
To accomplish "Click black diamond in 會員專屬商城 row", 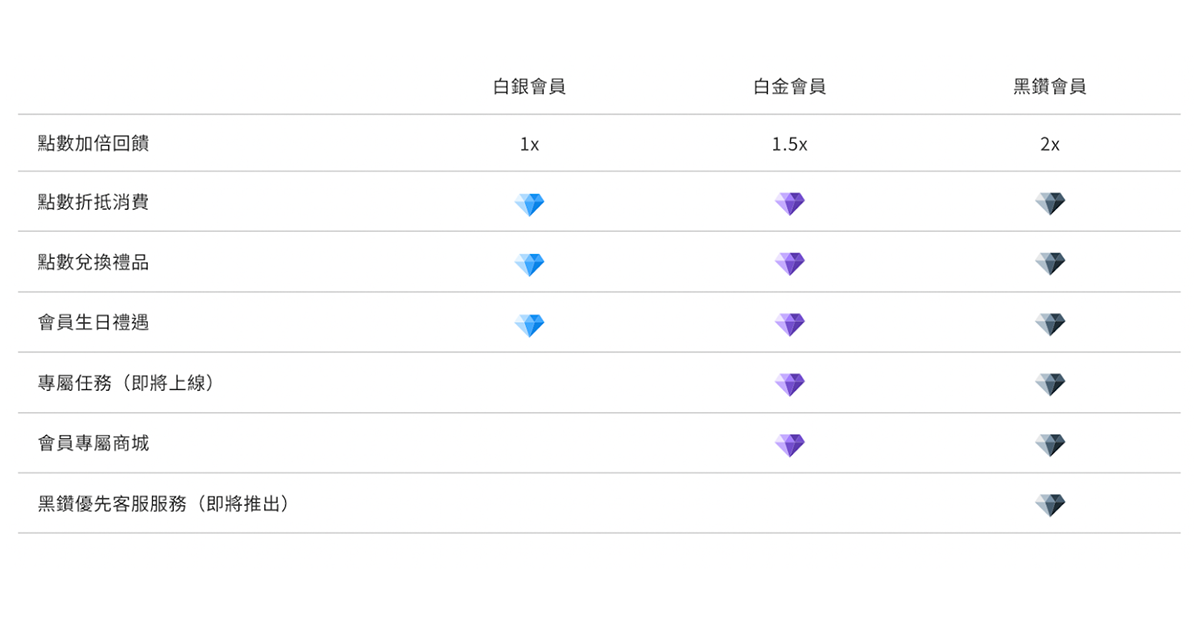I will tap(1050, 444).
